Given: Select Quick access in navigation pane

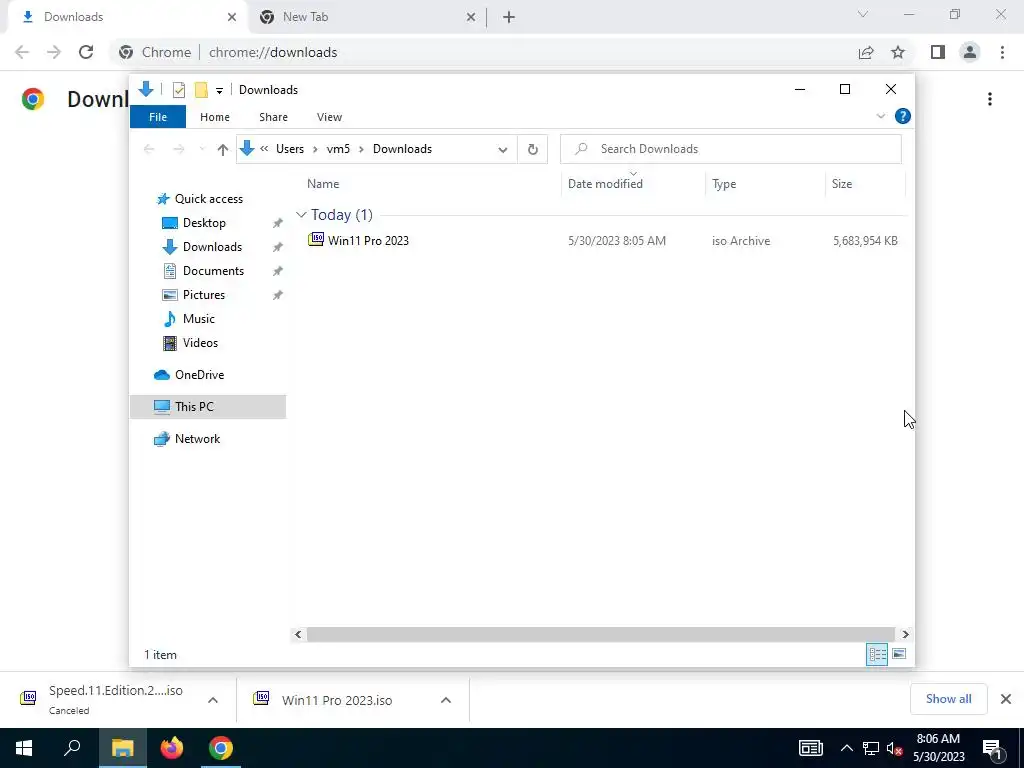Looking at the screenshot, I should (209, 199).
